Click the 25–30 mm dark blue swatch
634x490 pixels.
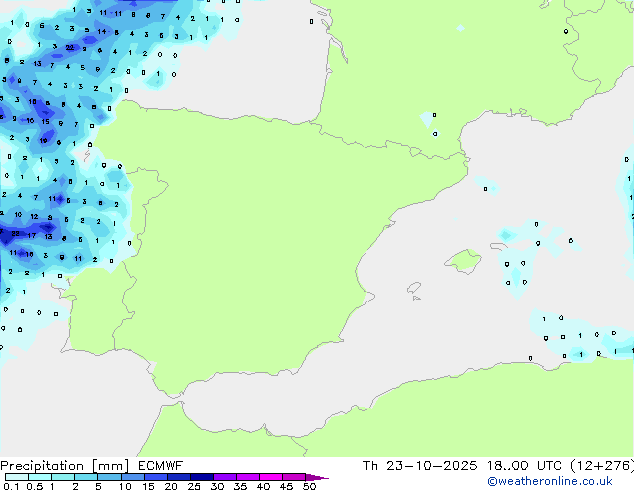click(x=201, y=477)
